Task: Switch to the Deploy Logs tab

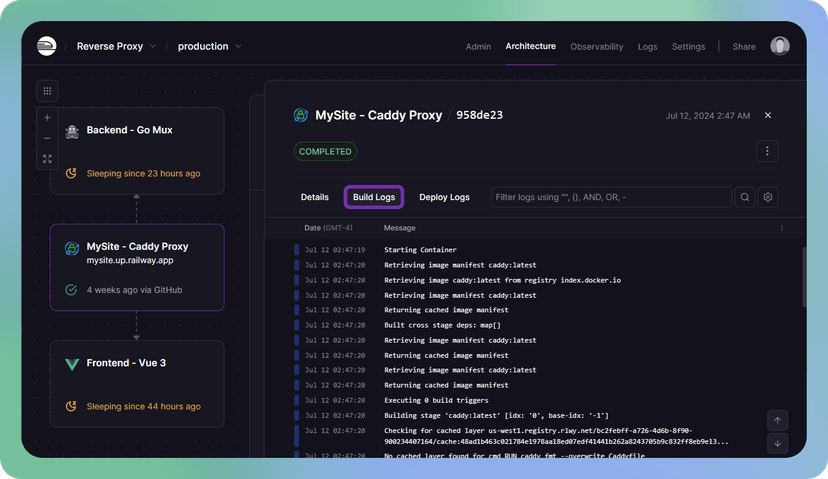Action: click(x=444, y=197)
